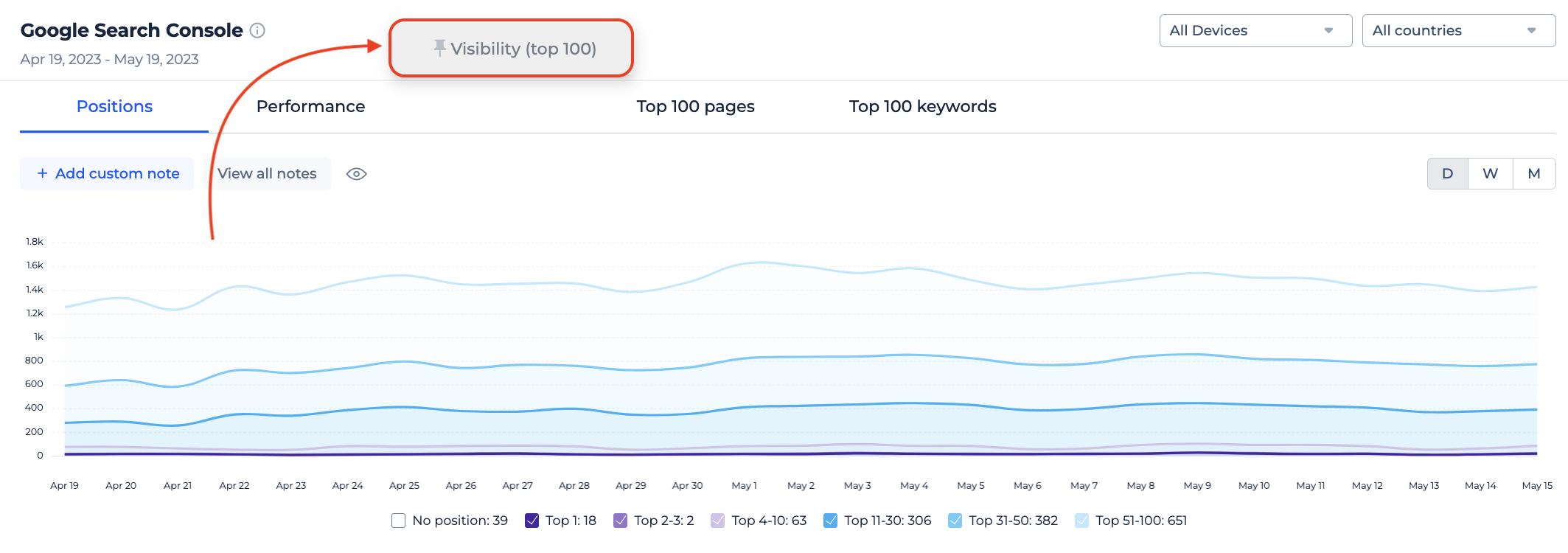Select weekly (W) chart granularity
1568x553 pixels.
1490,173
